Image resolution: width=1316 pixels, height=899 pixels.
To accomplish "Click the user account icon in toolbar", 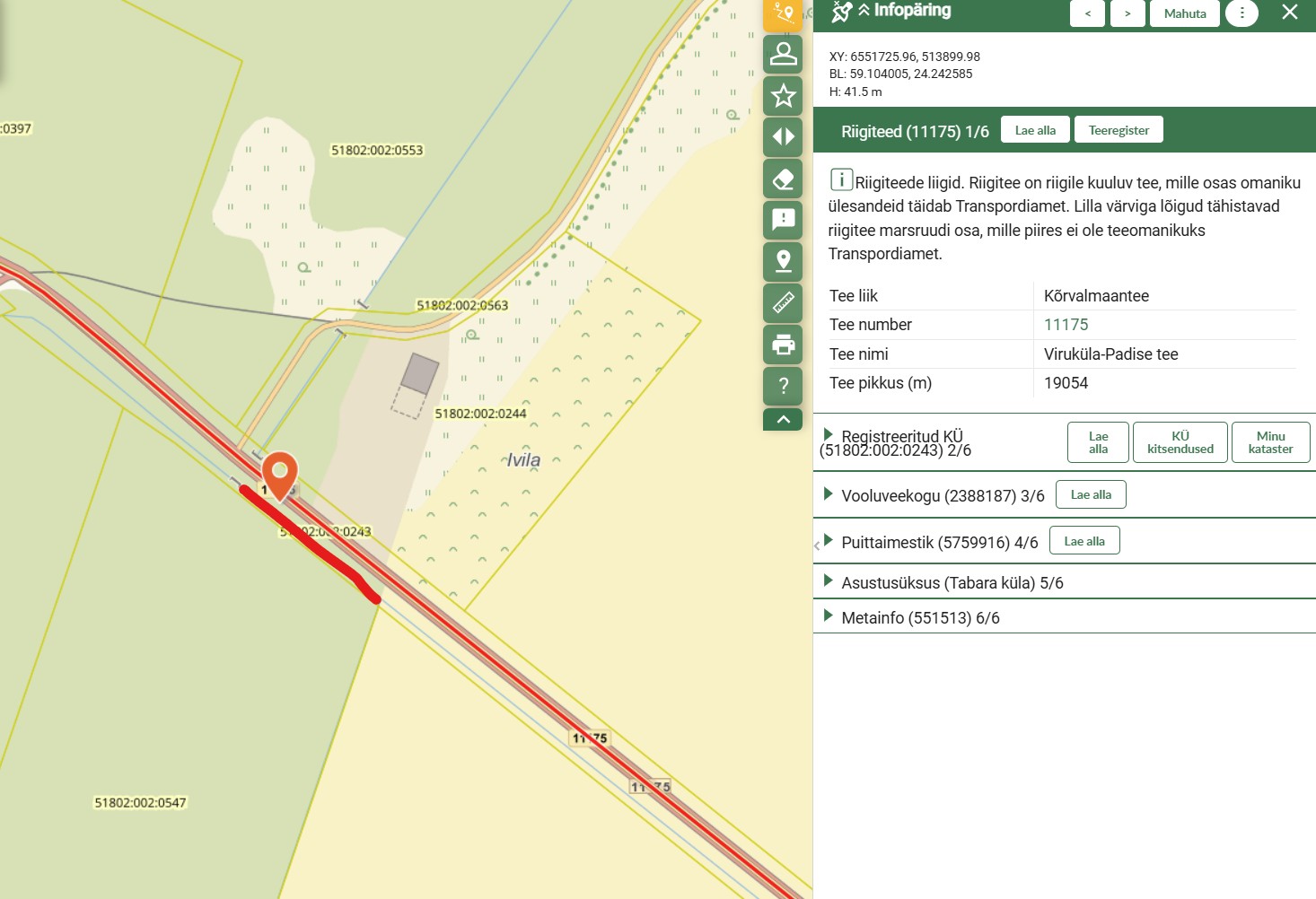I will [783, 54].
